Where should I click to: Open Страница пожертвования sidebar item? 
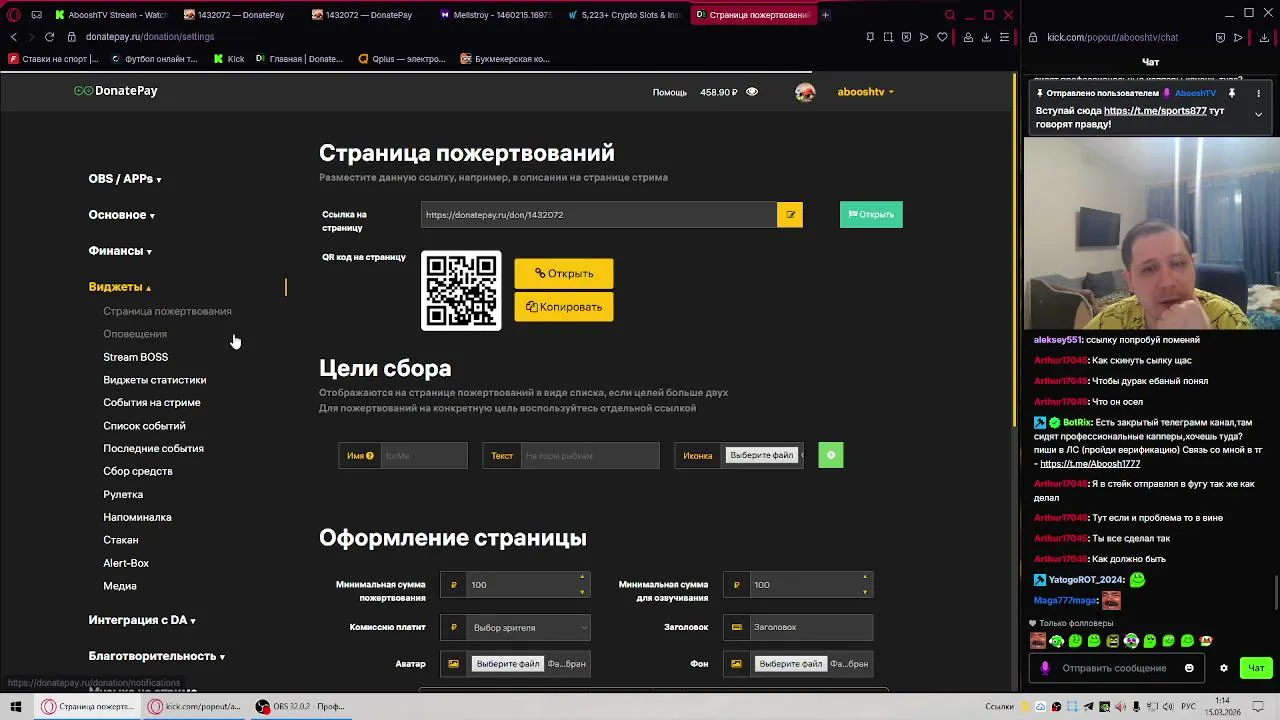pyautogui.click(x=167, y=311)
